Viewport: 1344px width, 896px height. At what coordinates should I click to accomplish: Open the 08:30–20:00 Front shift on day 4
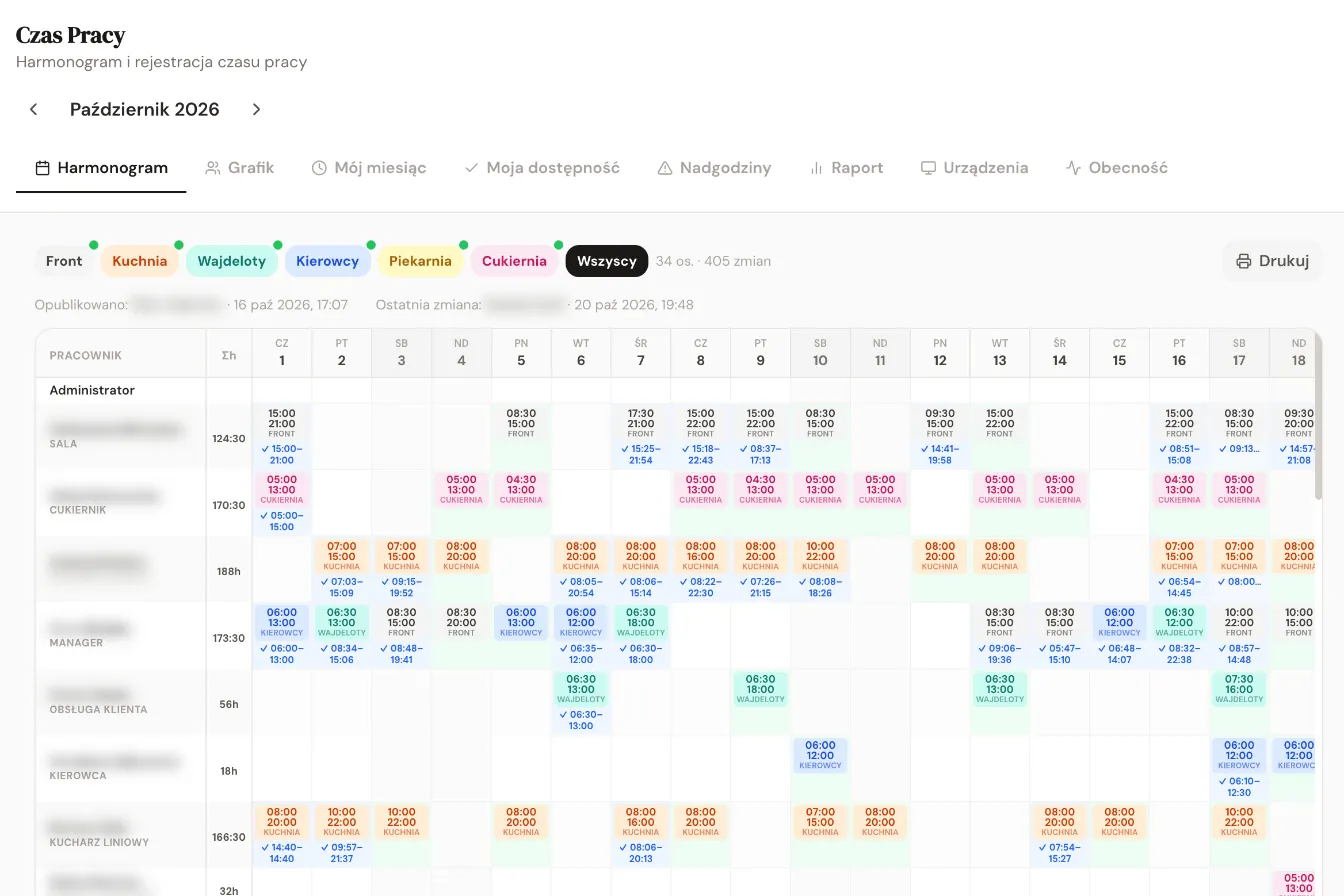pyautogui.click(x=461, y=622)
